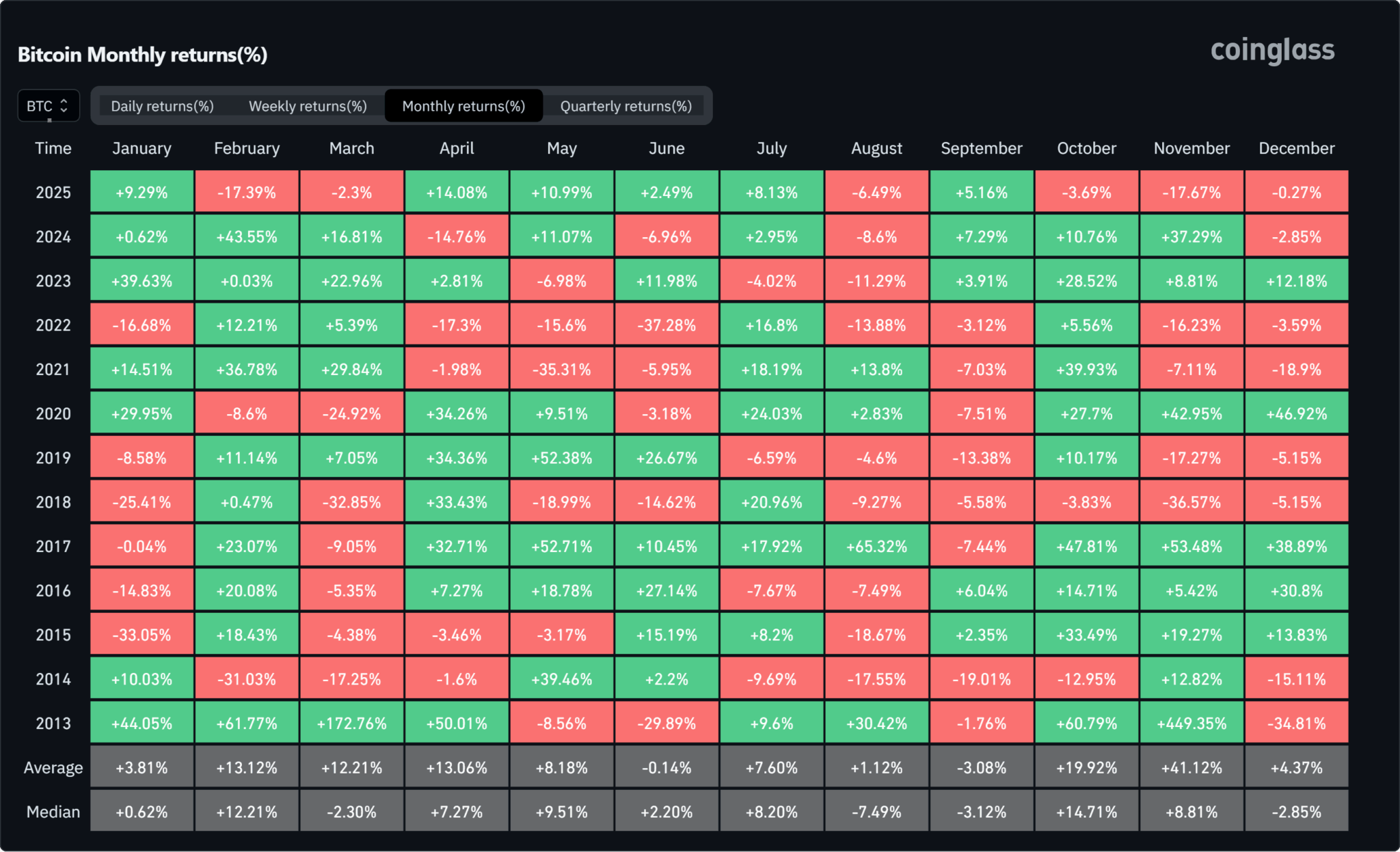Switch to Weekly returns(%) tab

308,106
